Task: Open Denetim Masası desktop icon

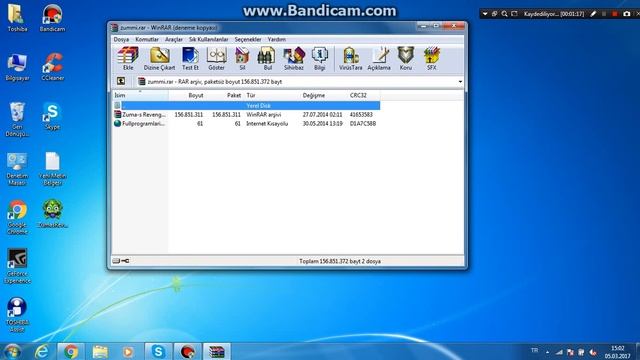Action: pos(17,169)
